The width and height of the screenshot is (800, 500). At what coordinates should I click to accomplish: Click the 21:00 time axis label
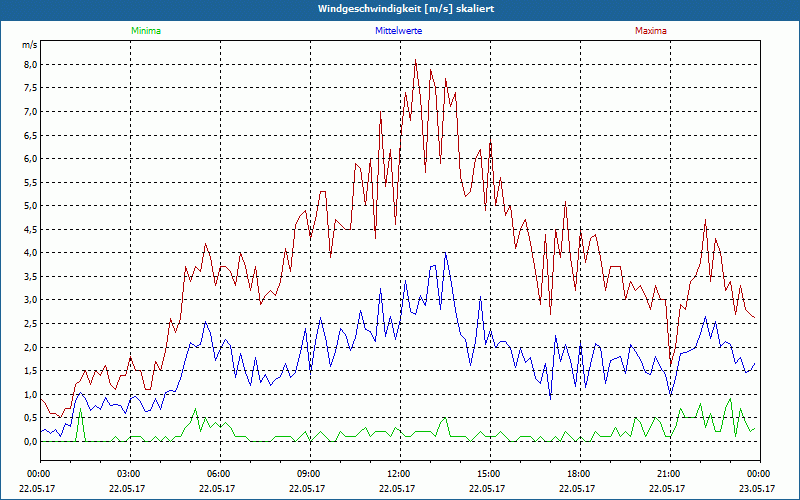(x=670, y=474)
